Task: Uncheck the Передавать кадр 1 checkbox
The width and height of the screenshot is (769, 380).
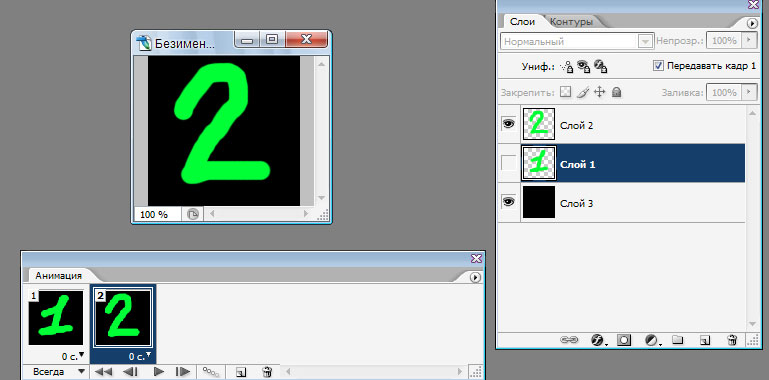Action: pos(659,66)
